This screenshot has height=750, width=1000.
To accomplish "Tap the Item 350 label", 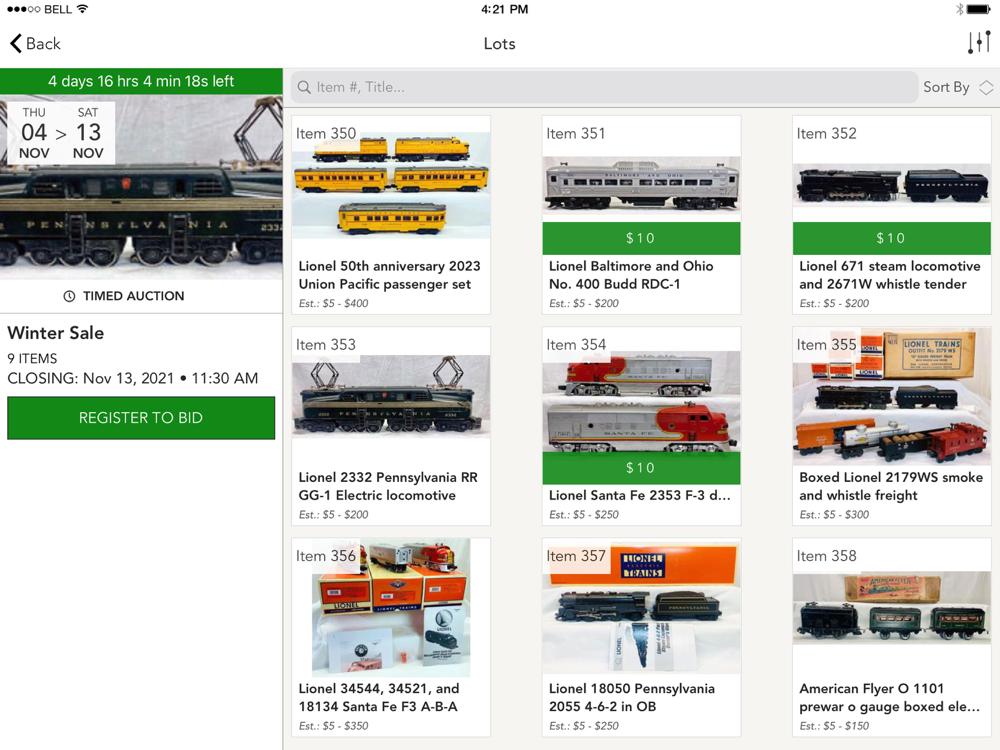I will (326, 133).
